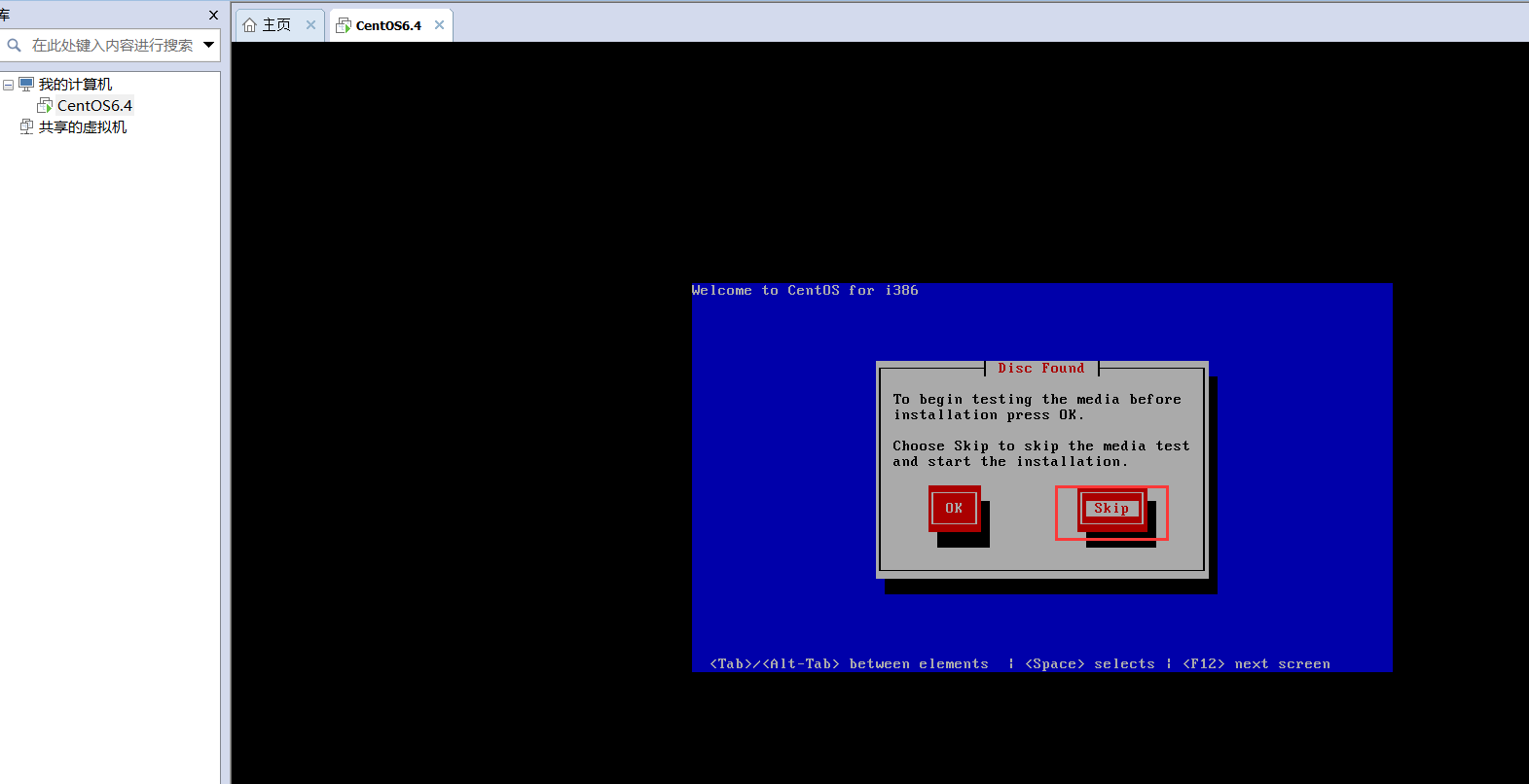
Task: Select the CentOS6.4 tab
Action: (388, 25)
